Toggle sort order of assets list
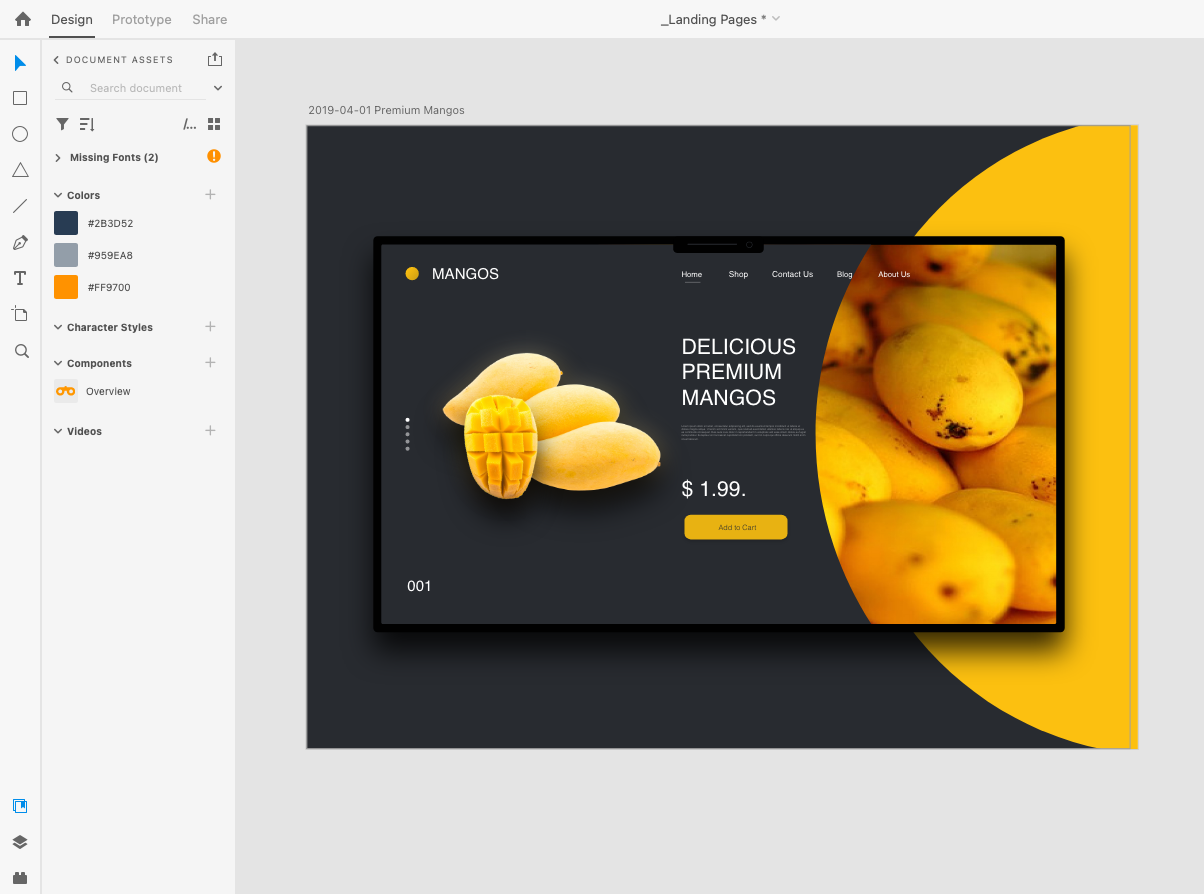This screenshot has height=894, width=1204. coord(86,124)
